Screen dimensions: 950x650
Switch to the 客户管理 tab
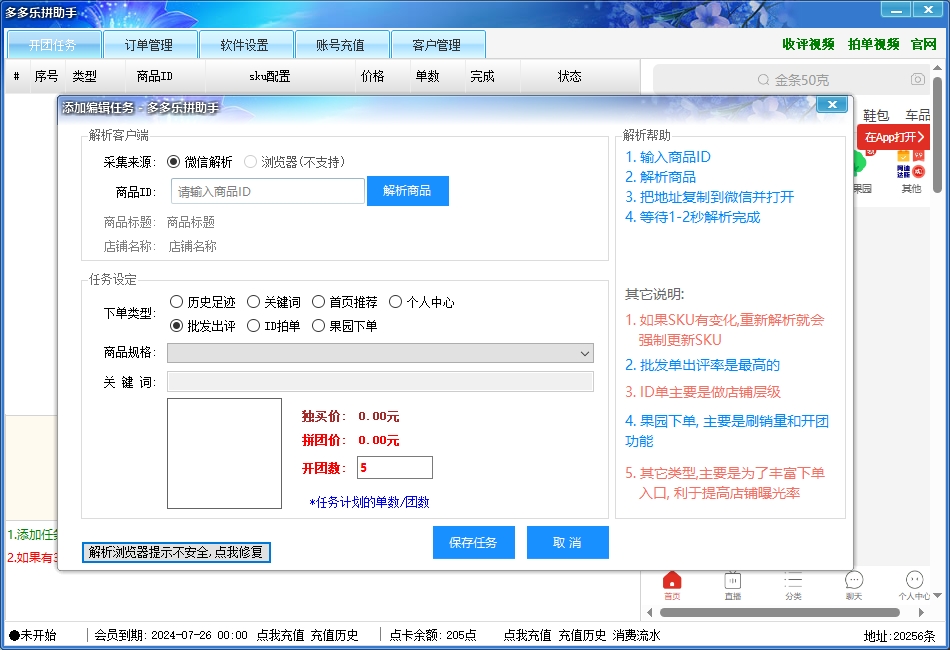pos(437,45)
